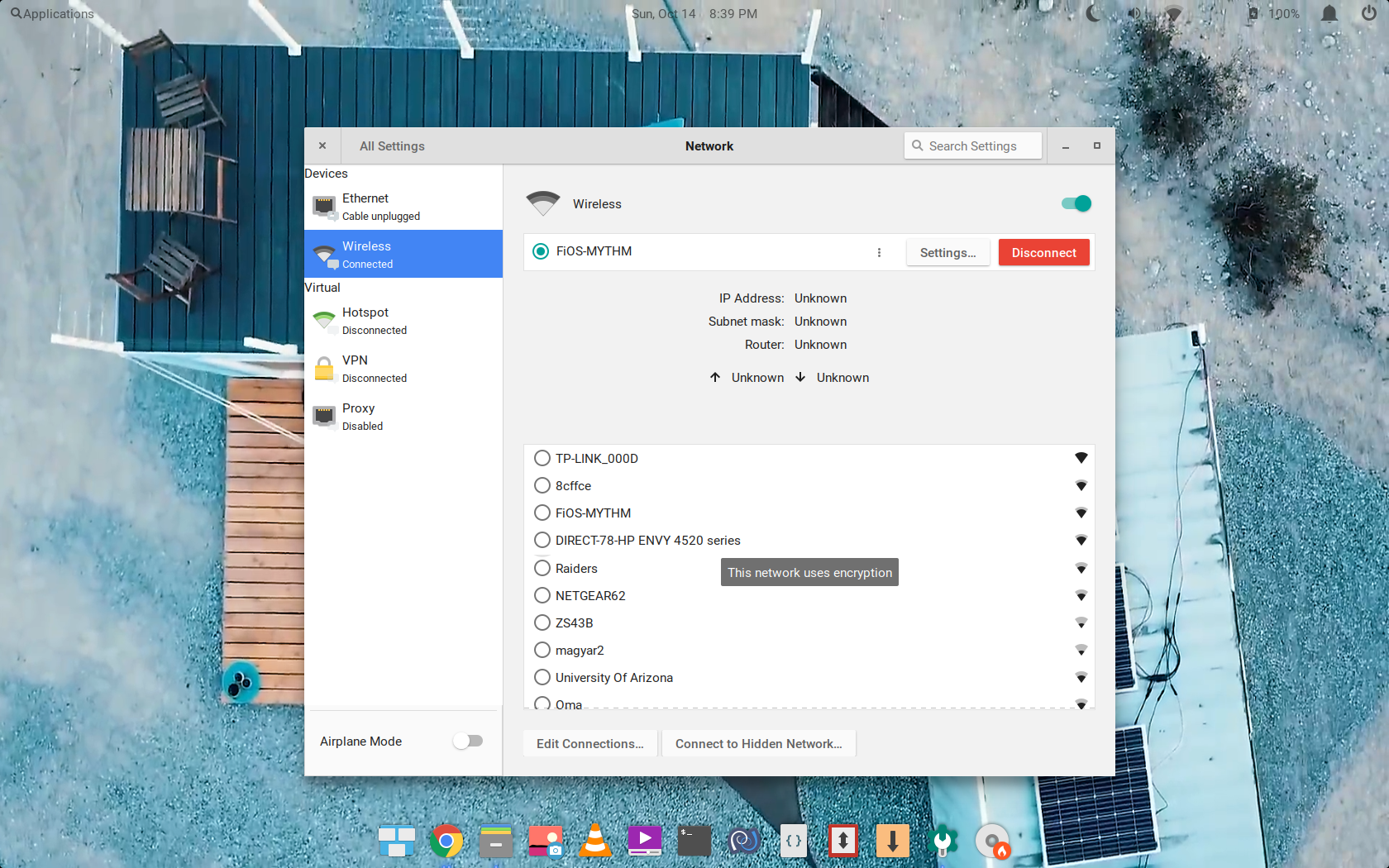Click the large Wireless icon in the header
The image size is (1389, 868).
coord(543,203)
